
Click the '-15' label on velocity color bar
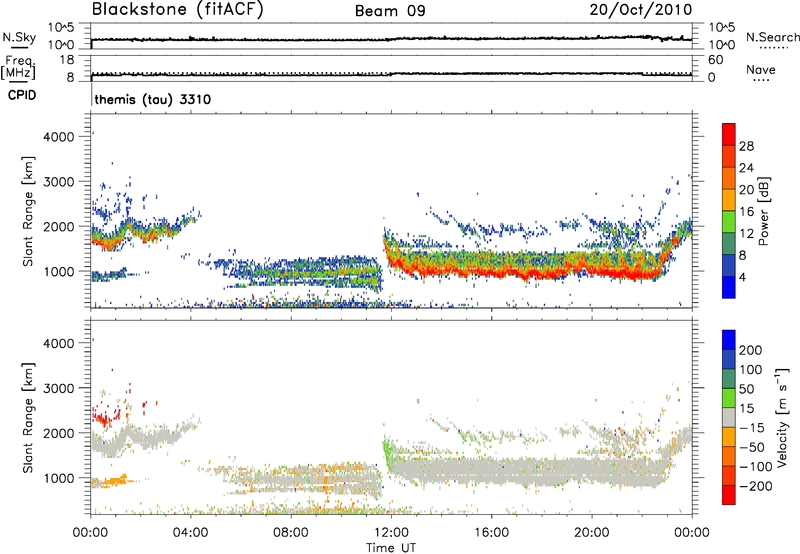click(752, 428)
